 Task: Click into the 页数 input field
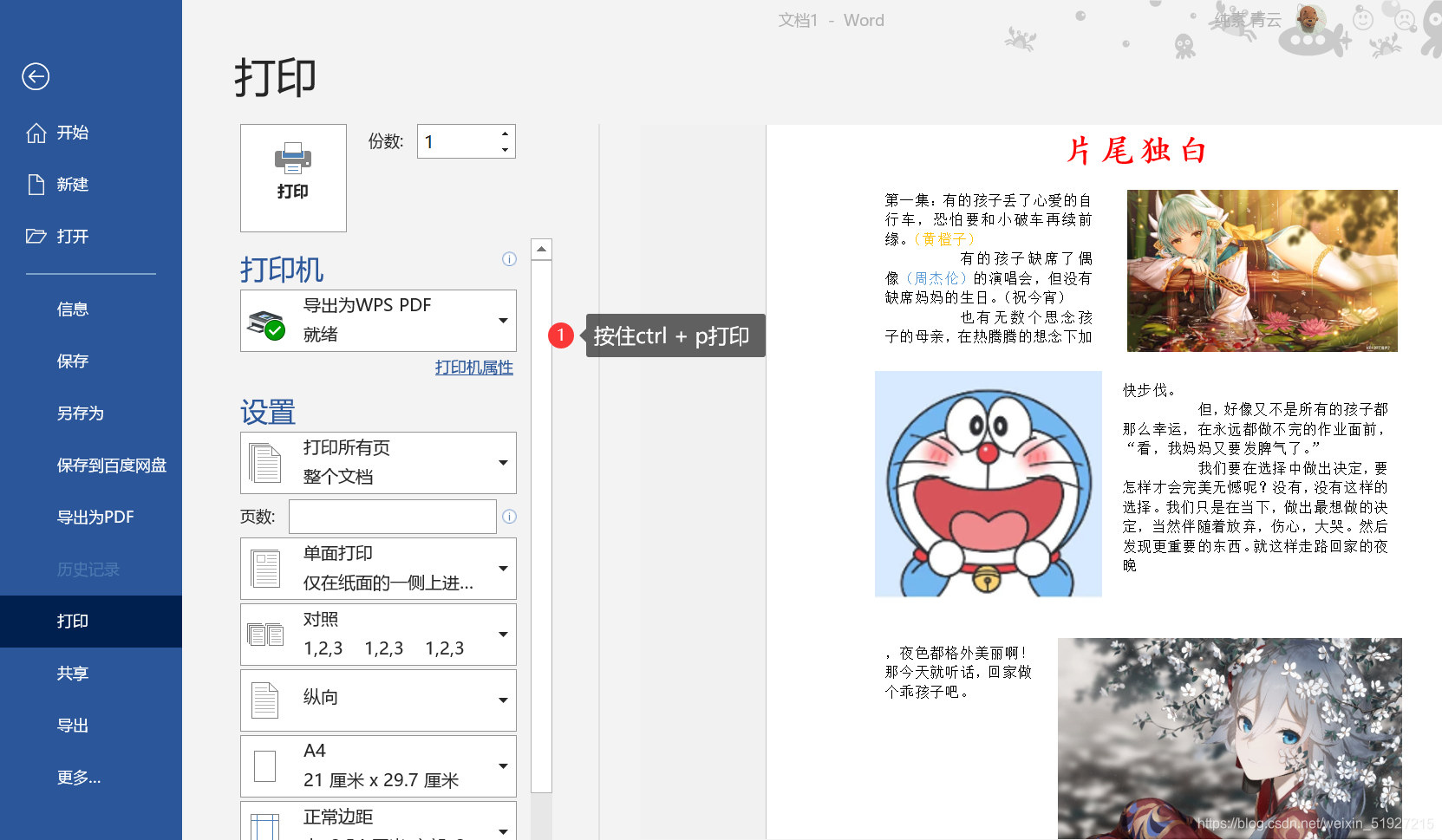click(392, 517)
